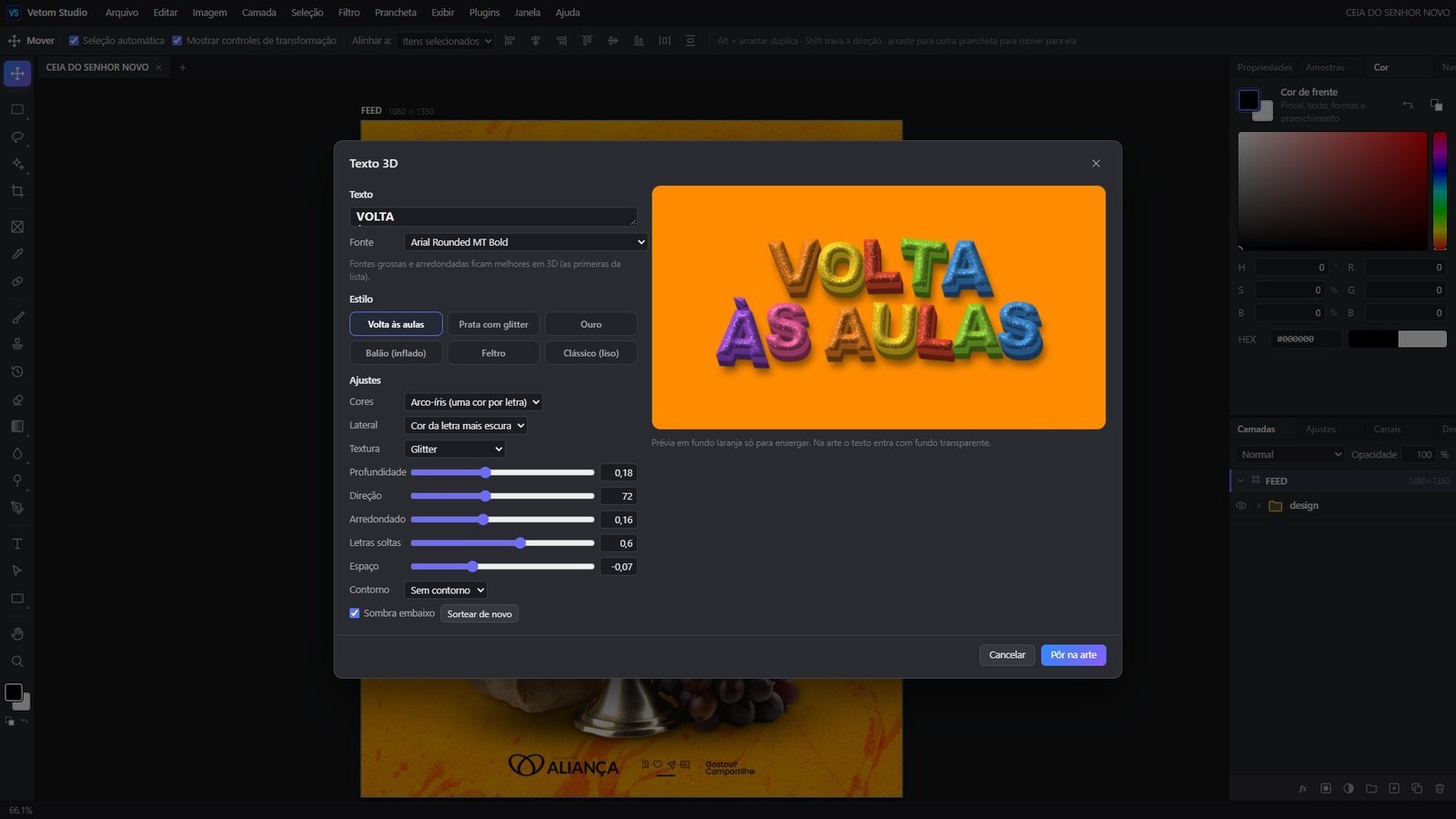Viewport: 1456px width, 819px height.
Task: Select the Zoom magnifier tool
Action: click(17, 661)
